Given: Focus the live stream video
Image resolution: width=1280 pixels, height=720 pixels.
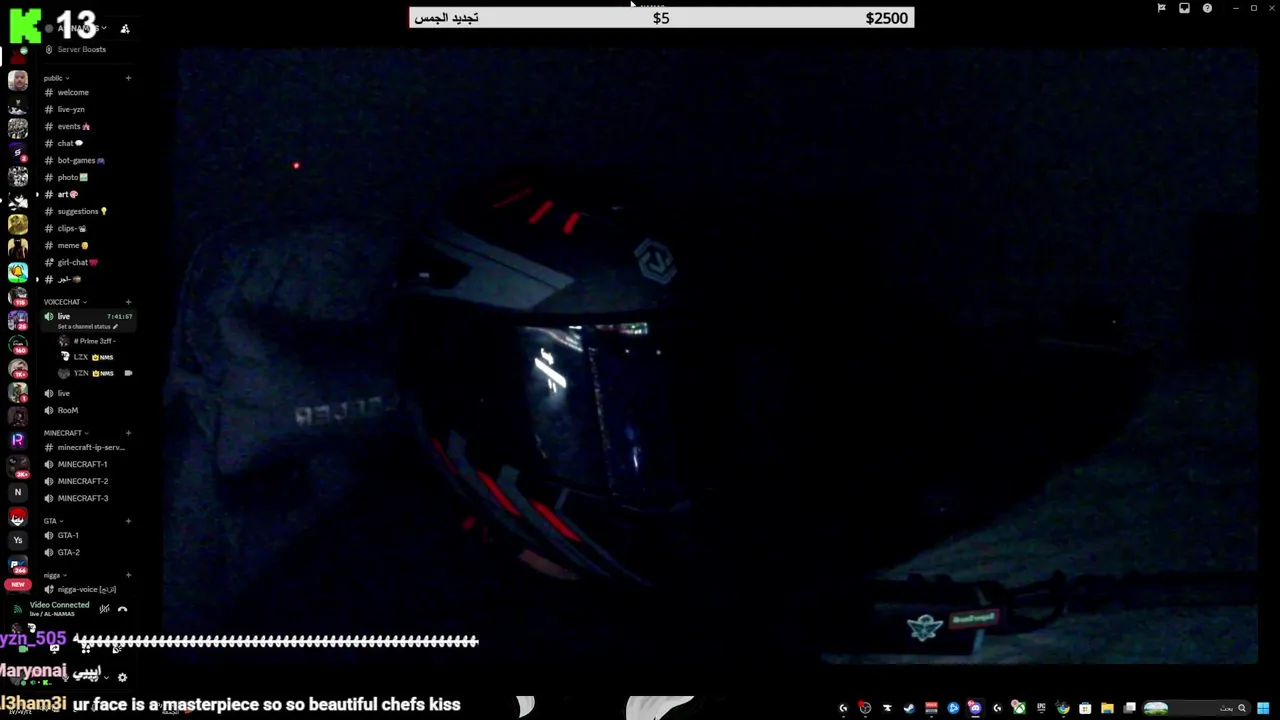Looking at the screenshot, I should point(710,355).
